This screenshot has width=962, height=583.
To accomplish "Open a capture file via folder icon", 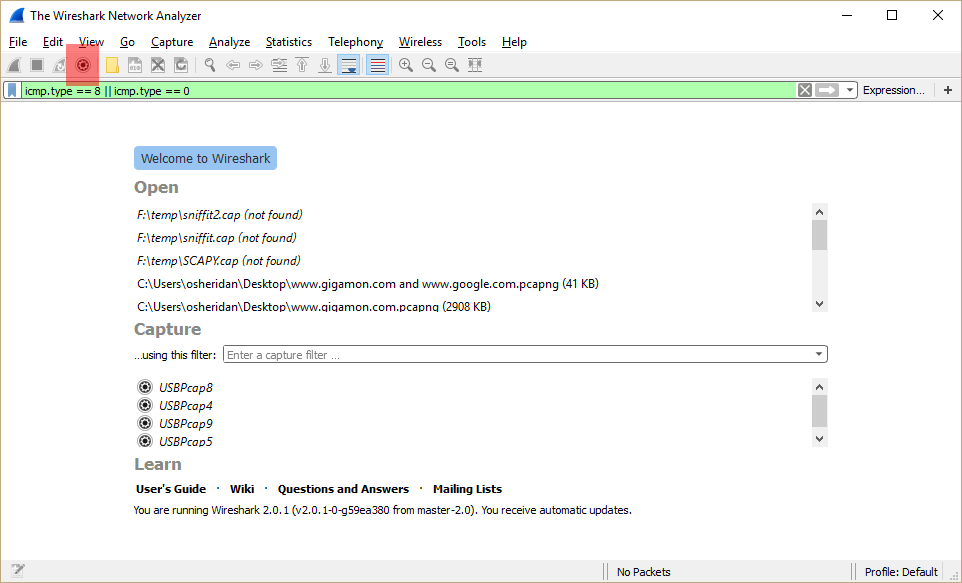I will pos(112,65).
